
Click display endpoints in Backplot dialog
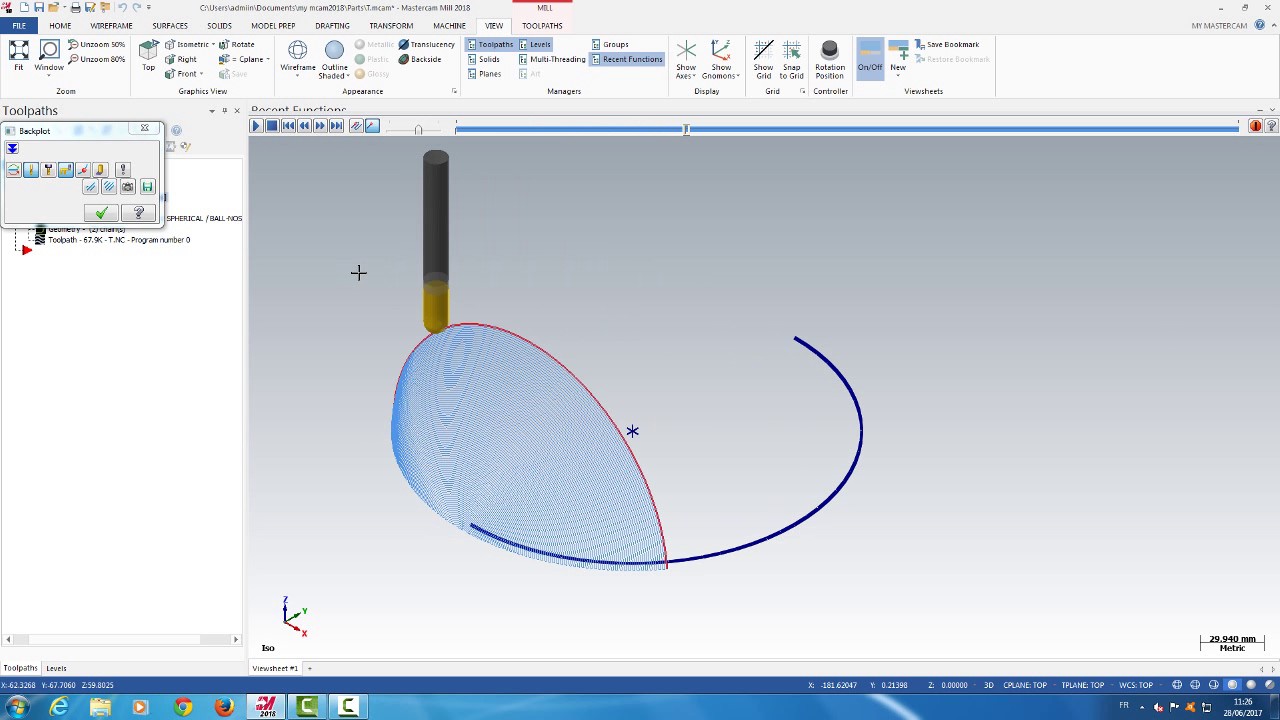(82, 170)
